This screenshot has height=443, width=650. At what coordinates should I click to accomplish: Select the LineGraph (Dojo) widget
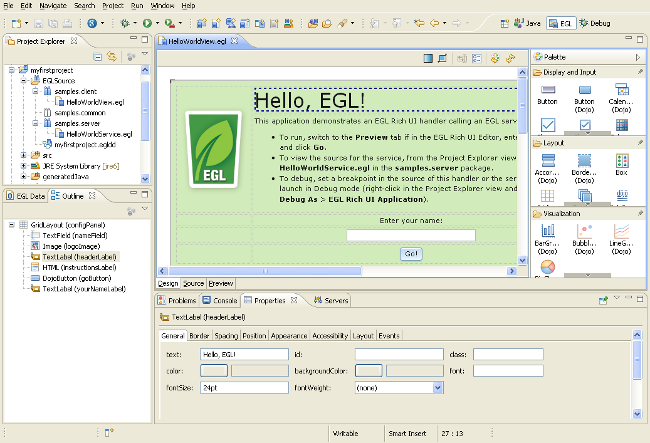pyautogui.click(x=621, y=239)
